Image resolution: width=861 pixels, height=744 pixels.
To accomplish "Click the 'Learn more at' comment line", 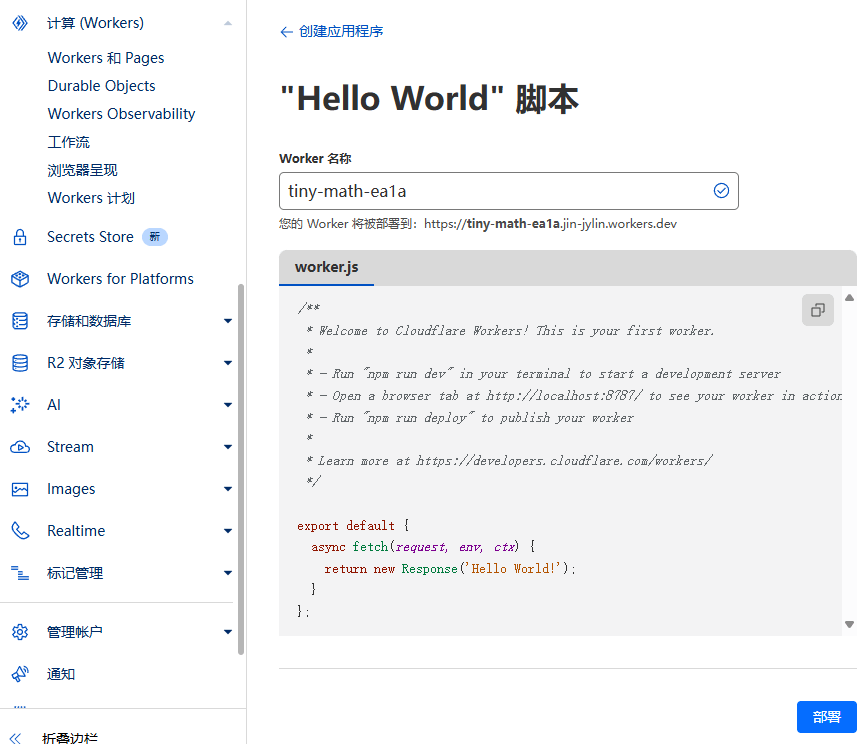I will click(x=509, y=461).
